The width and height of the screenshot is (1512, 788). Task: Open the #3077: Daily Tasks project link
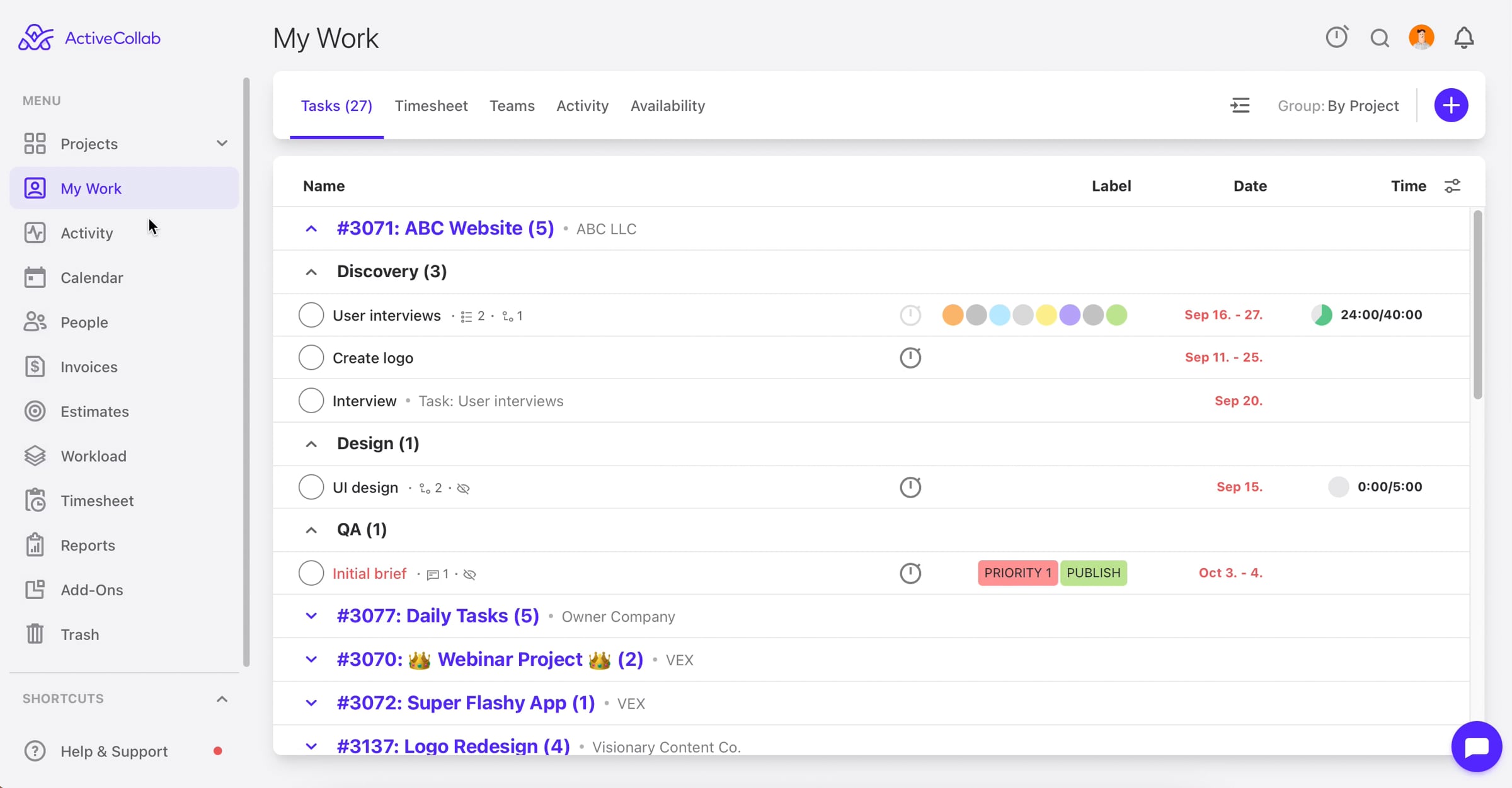[438, 615]
